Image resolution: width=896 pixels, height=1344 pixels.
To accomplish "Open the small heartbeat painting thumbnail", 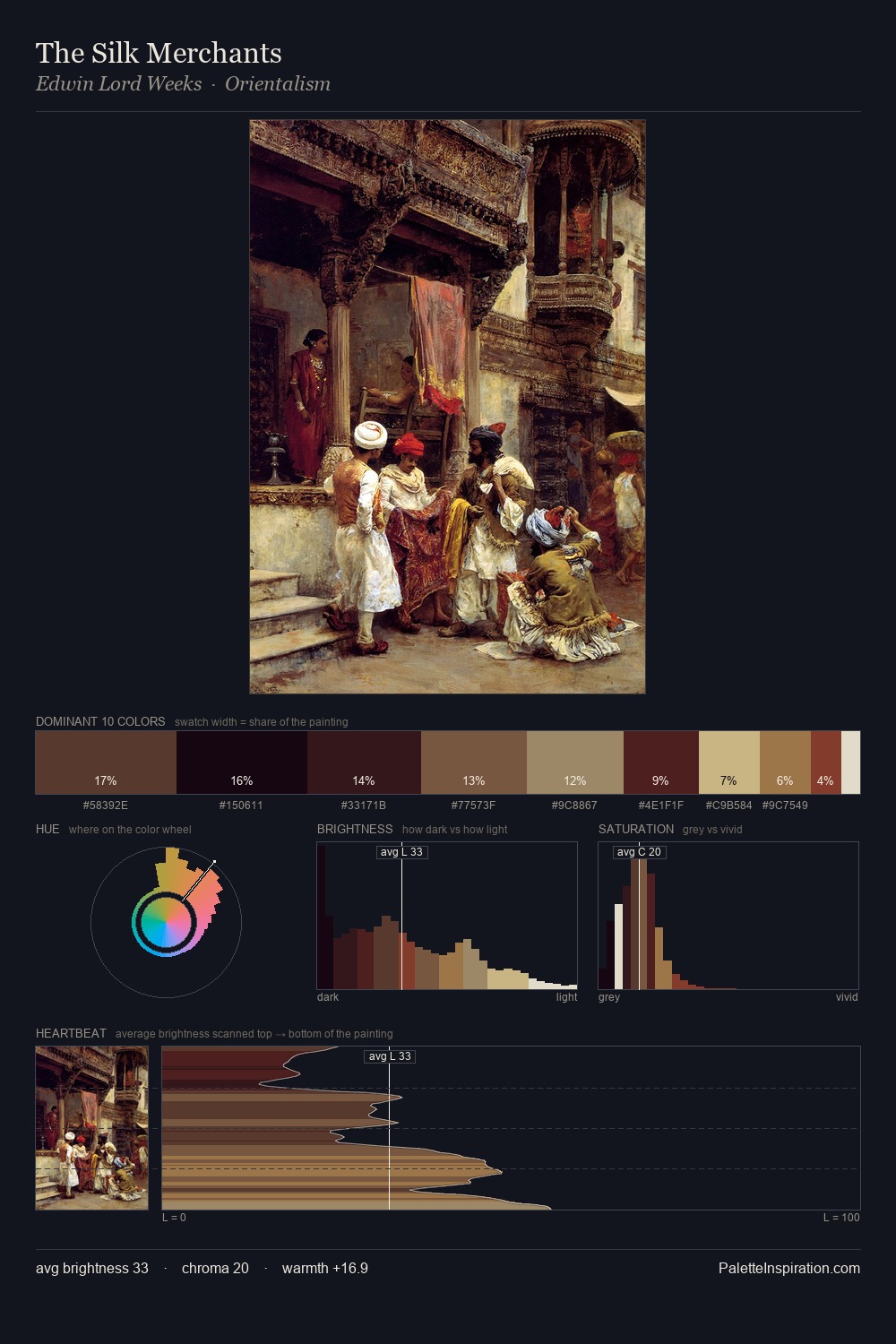I will pyautogui.click(x=91, y=1128).
